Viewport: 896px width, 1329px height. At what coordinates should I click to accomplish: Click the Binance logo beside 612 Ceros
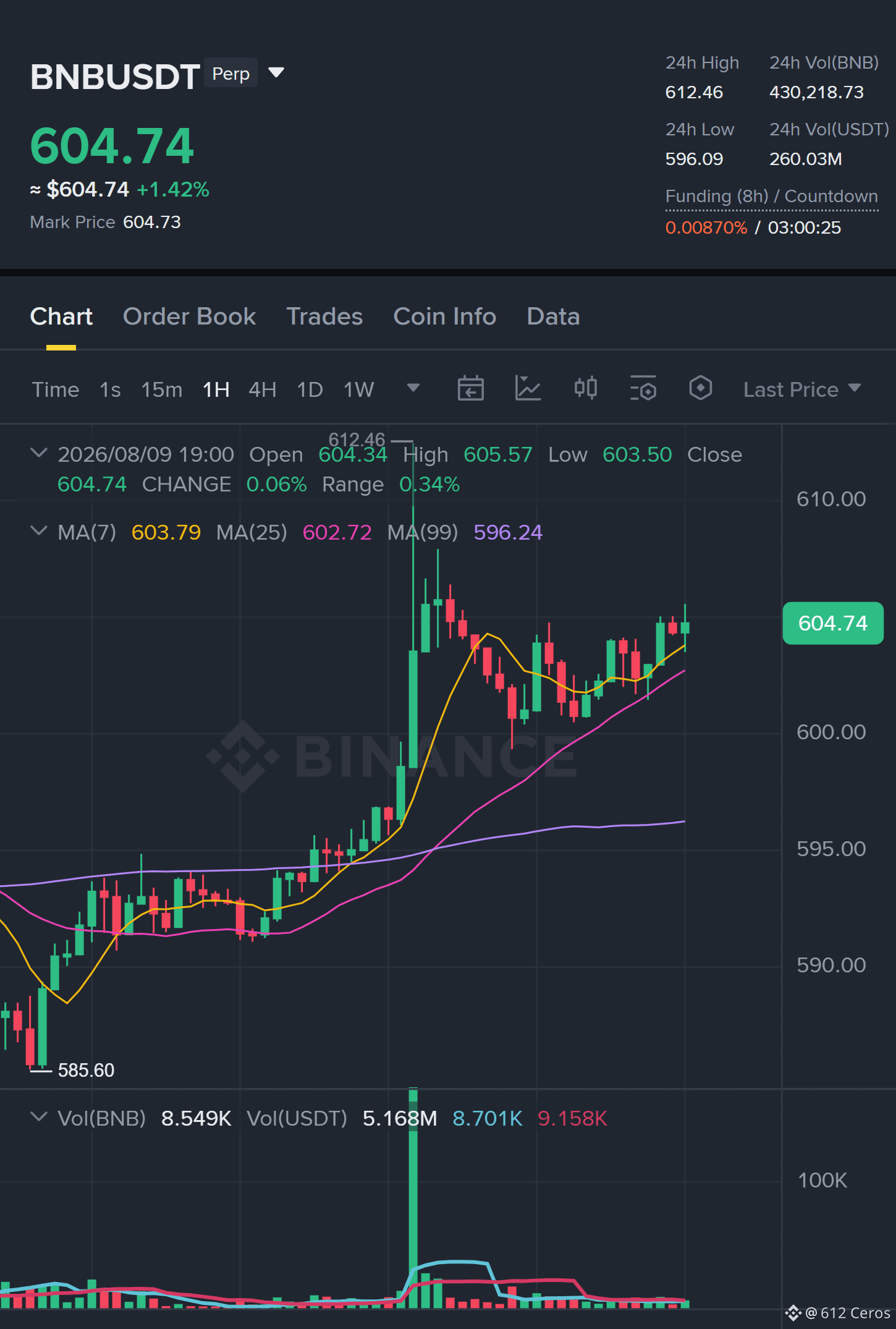793,1313
